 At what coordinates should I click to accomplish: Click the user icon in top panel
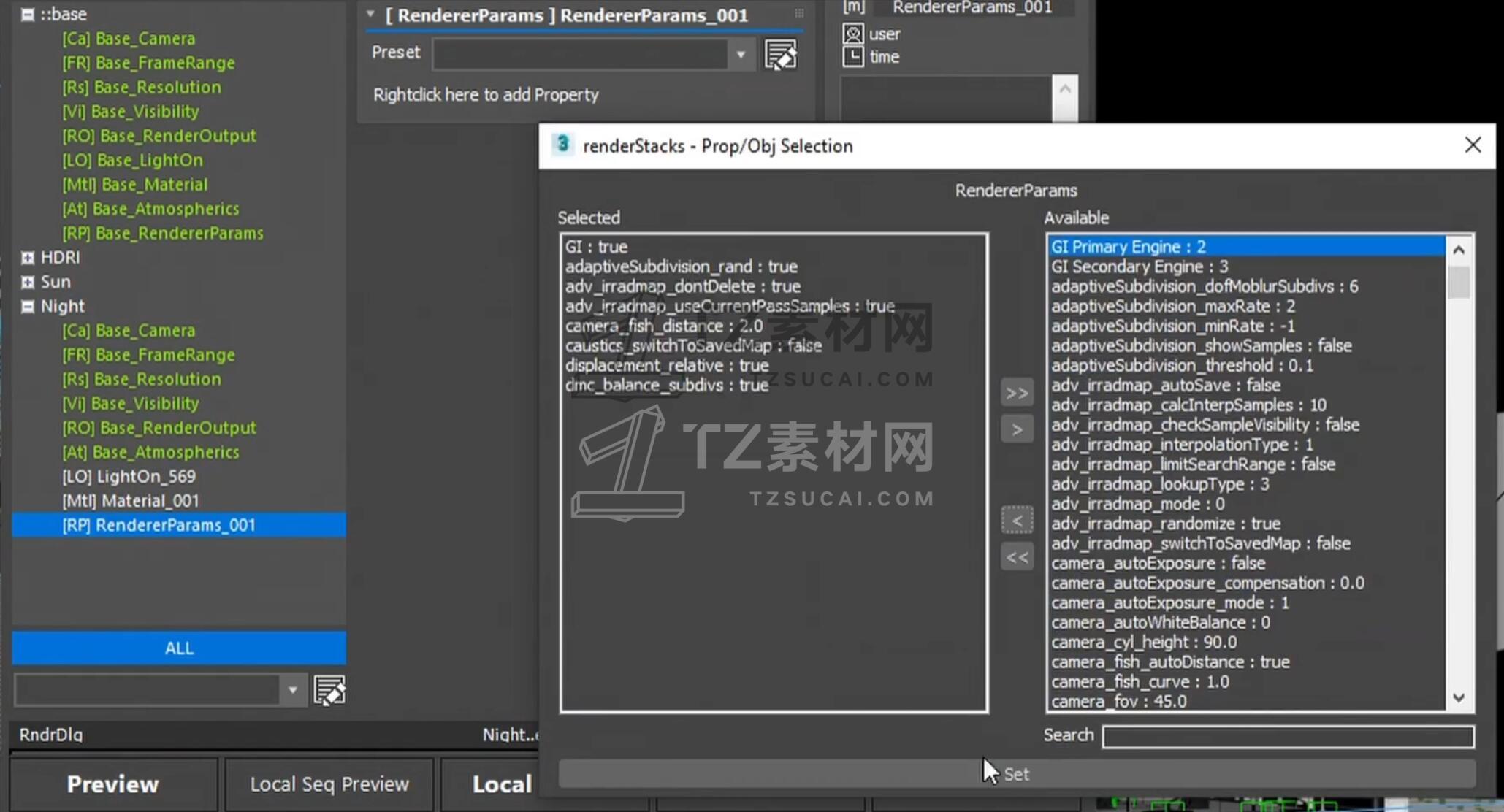pyautogui.click(x=852, y=34)
